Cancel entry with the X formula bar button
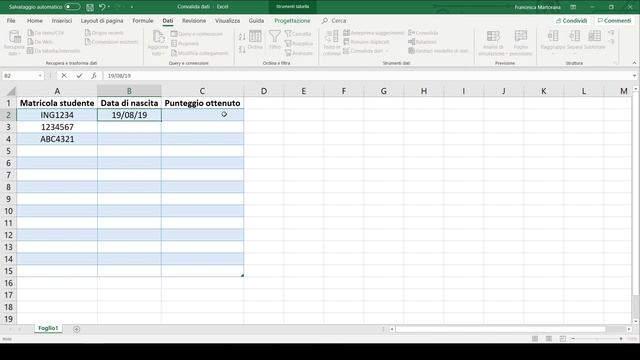The width and height of the screenshot is (640, 360). click(x=64, y=76)
